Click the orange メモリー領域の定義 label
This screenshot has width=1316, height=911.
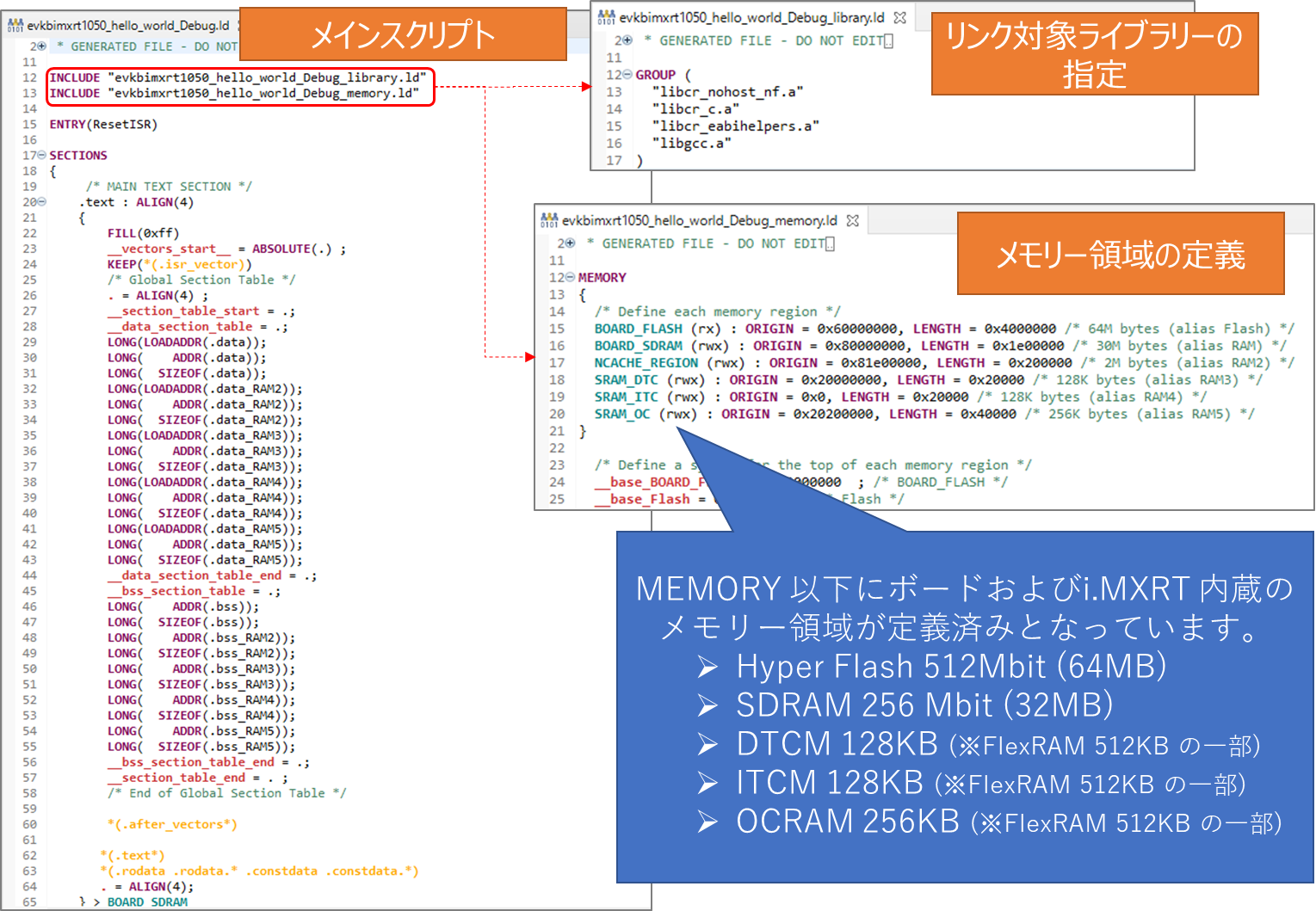pos(1120,254)
